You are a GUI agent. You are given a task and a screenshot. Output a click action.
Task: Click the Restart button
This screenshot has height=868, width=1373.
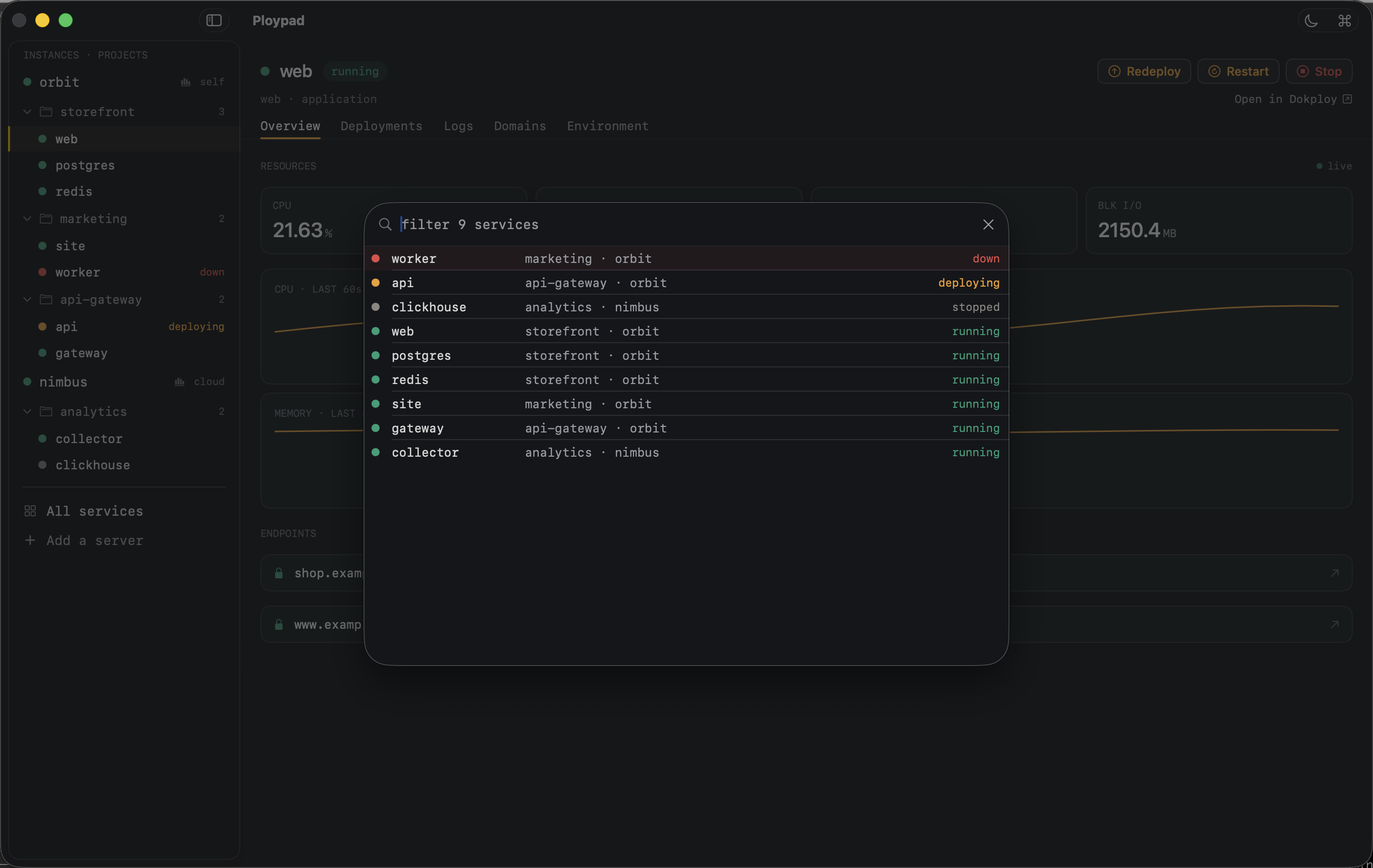pos(1238,71)
